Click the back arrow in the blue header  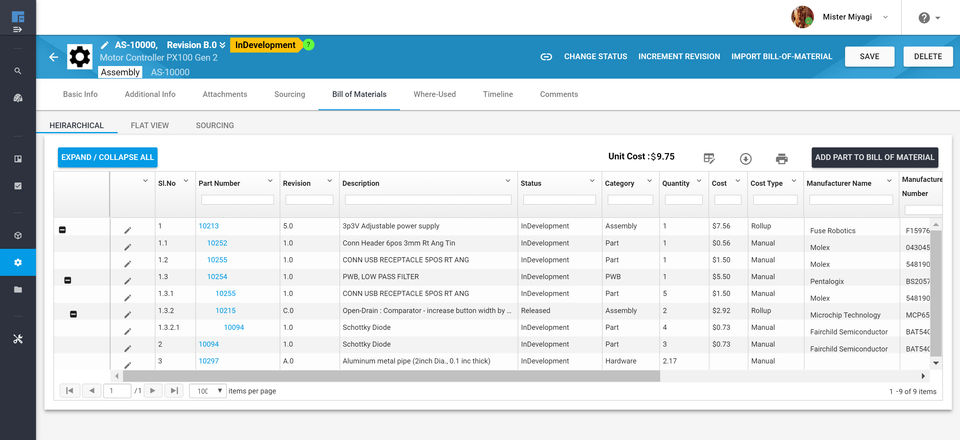coord(54,57)
